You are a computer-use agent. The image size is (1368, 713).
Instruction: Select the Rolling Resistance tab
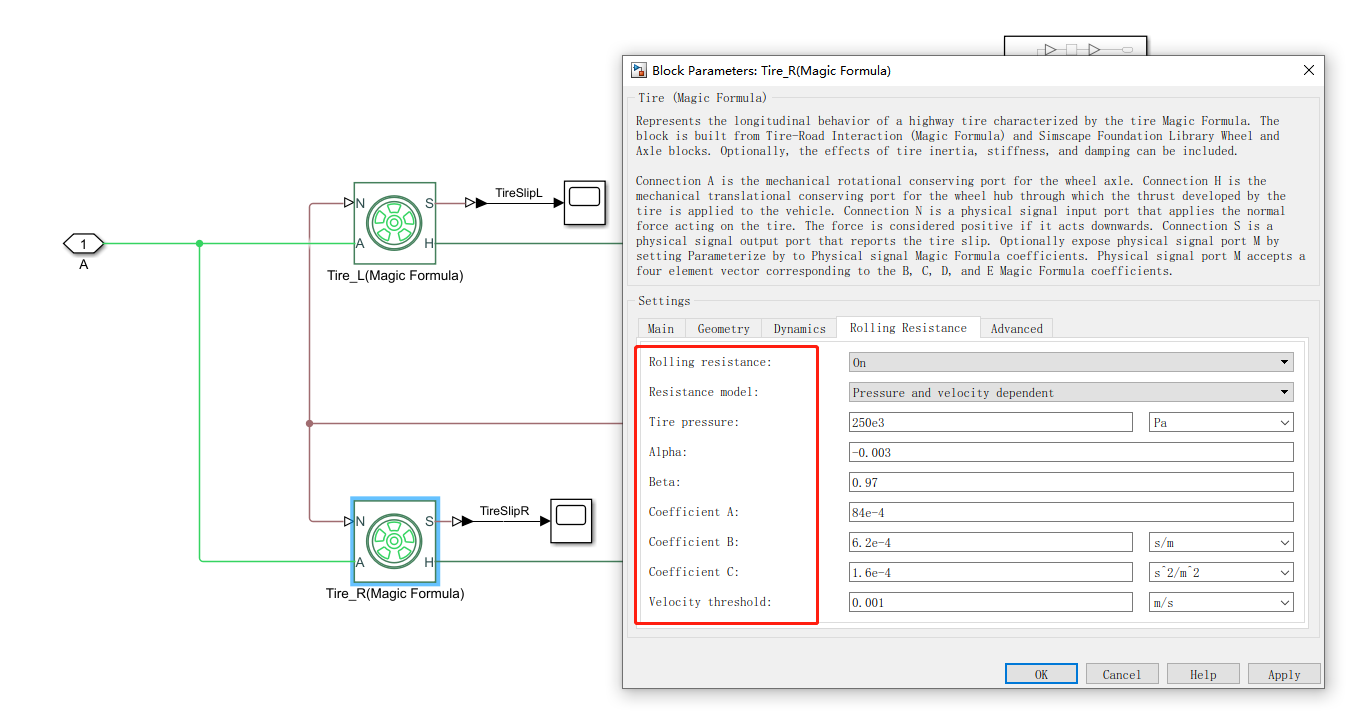tap(908, 327)
